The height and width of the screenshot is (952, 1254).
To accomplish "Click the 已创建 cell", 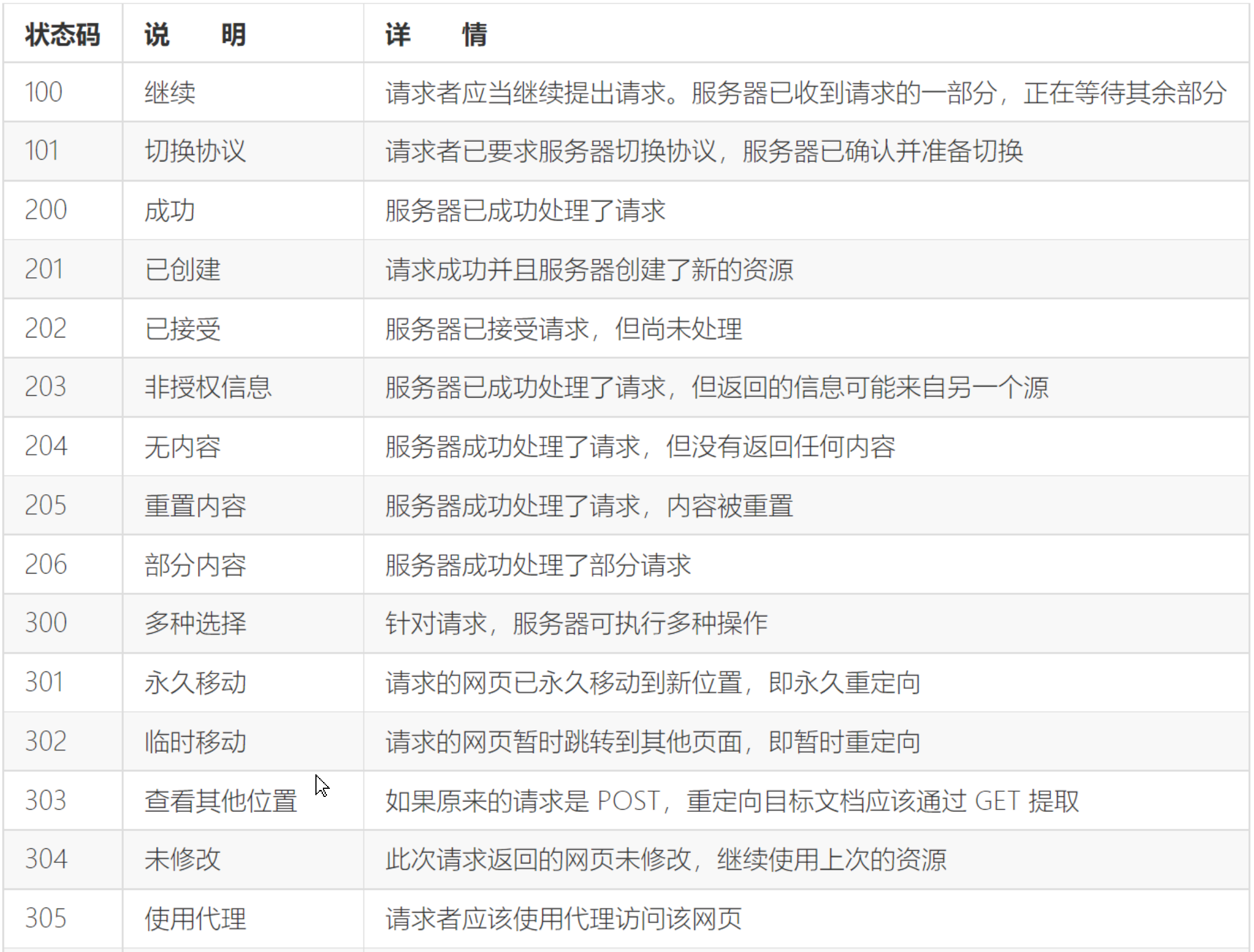I will pyautogui.click(x=182, y=270).
